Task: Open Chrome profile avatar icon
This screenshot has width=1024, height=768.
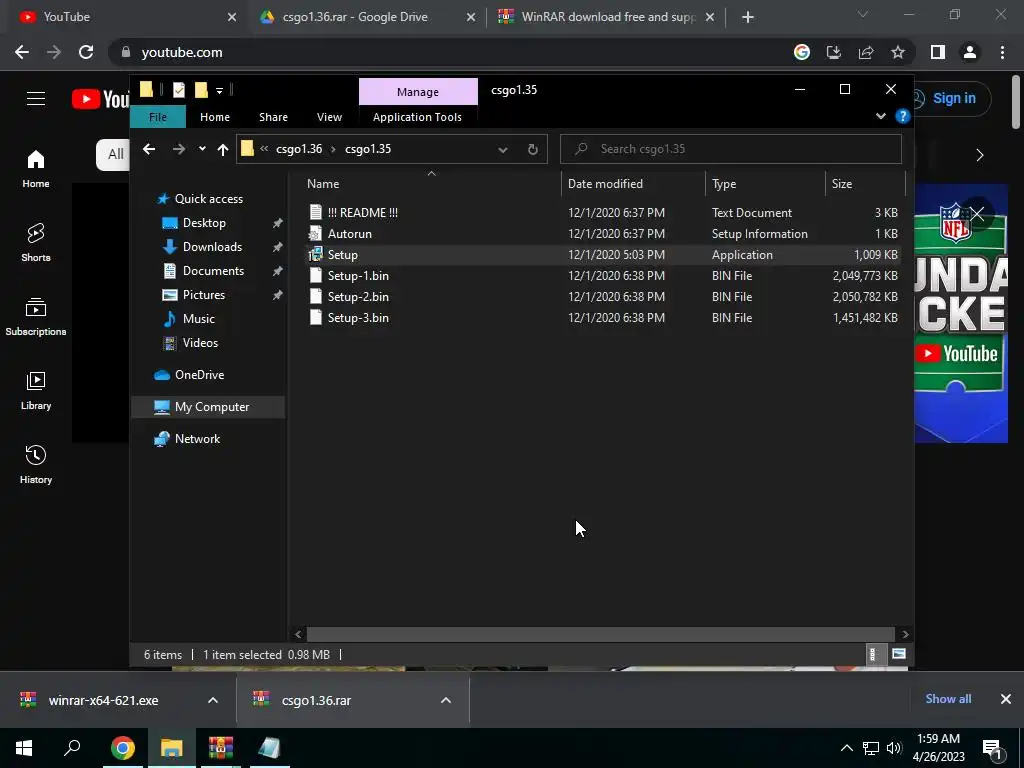Action: (x=970, y=52)
